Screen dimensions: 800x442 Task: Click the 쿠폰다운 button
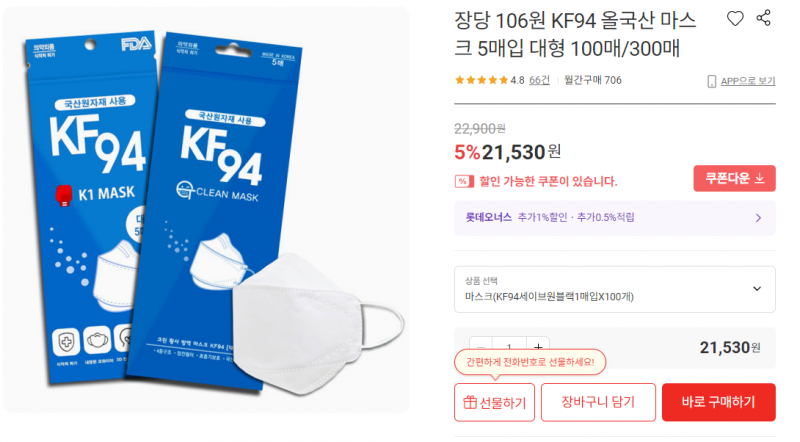(x=734, y=178)
